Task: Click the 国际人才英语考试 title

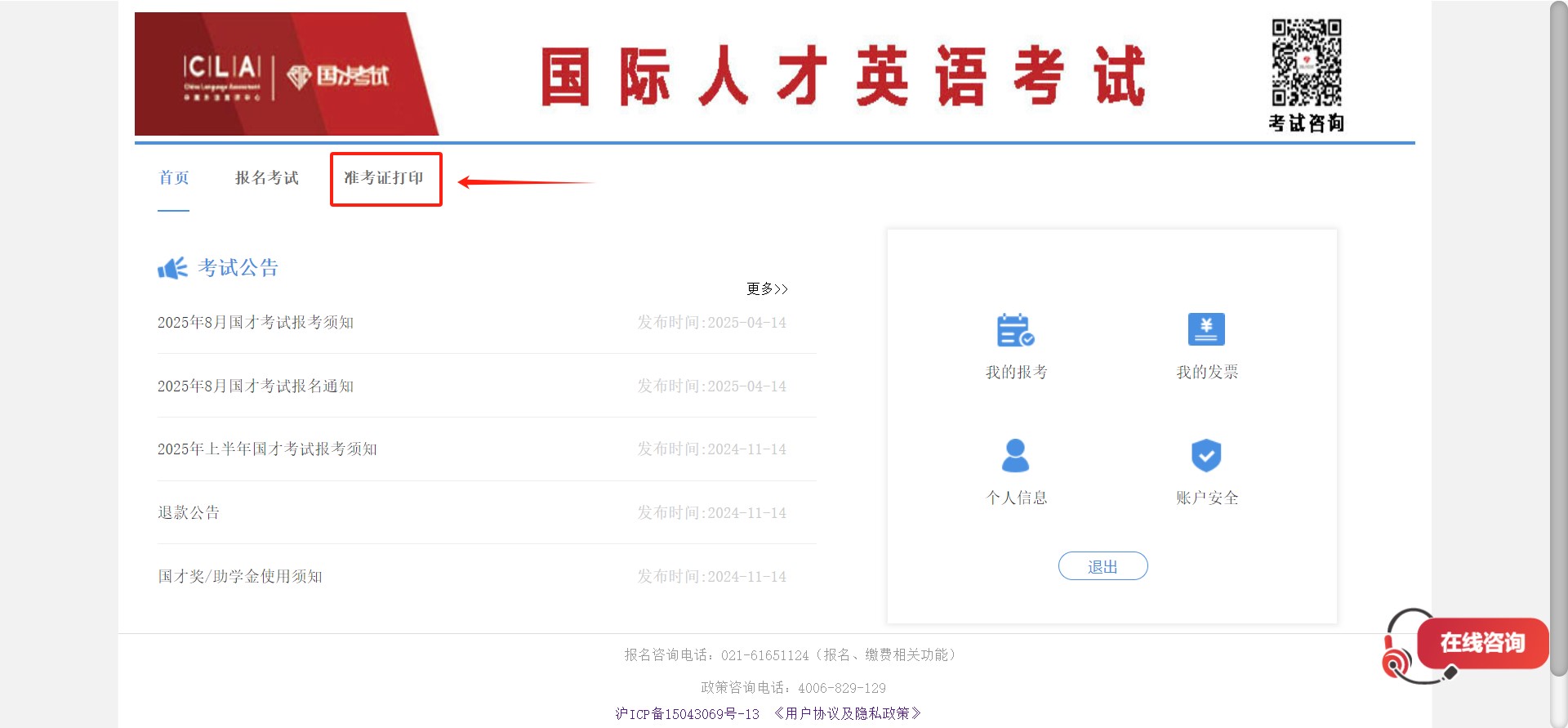Action: coord(844,76)
